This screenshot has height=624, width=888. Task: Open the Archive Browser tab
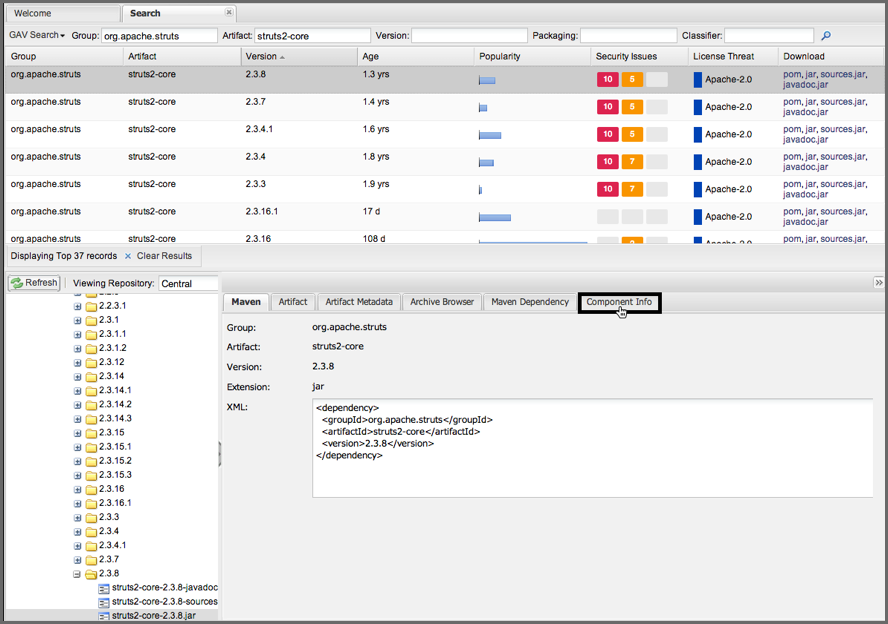442,302
